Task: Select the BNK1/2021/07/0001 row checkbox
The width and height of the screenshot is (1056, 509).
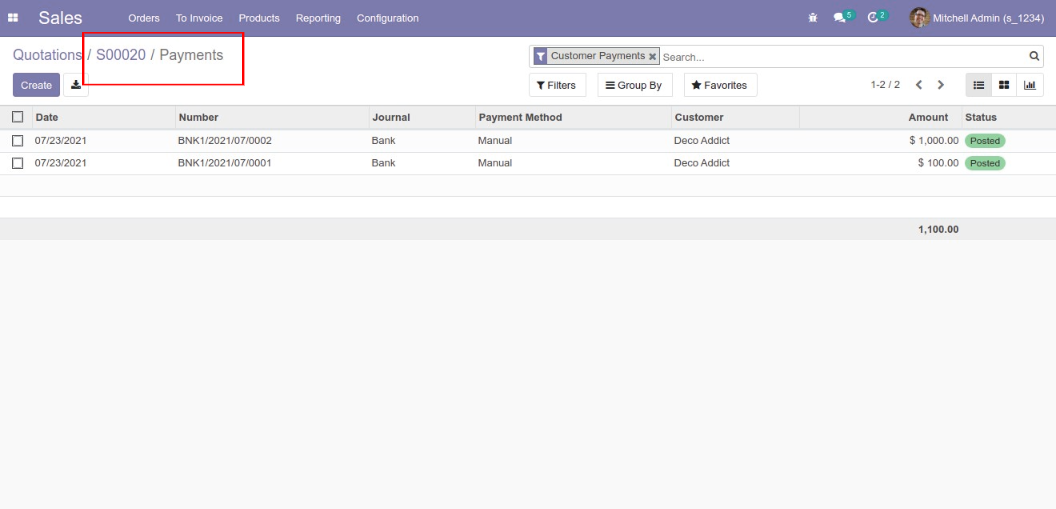Action: click(18, 163)
